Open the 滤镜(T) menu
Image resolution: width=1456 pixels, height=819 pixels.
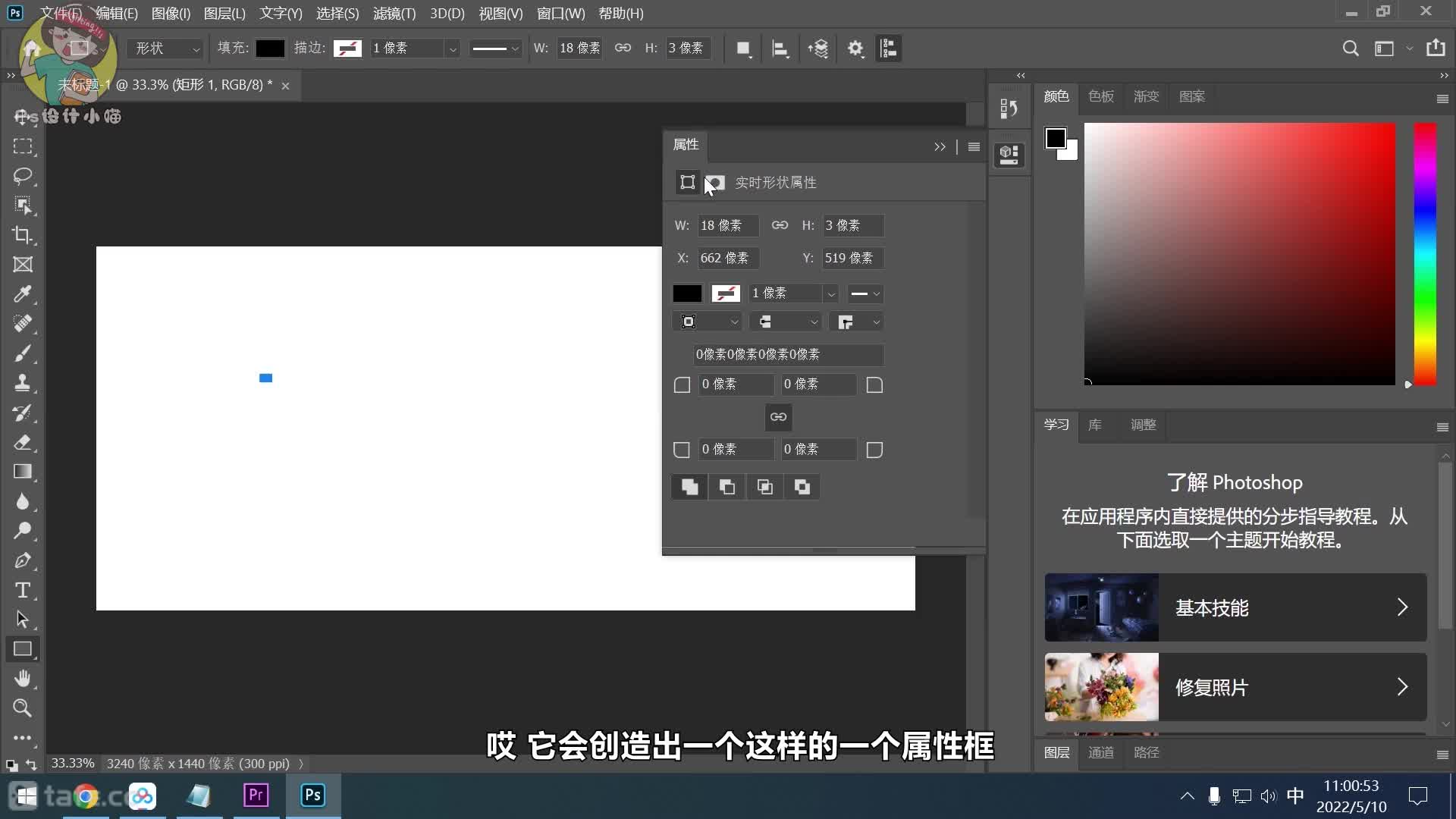point(394,14)
